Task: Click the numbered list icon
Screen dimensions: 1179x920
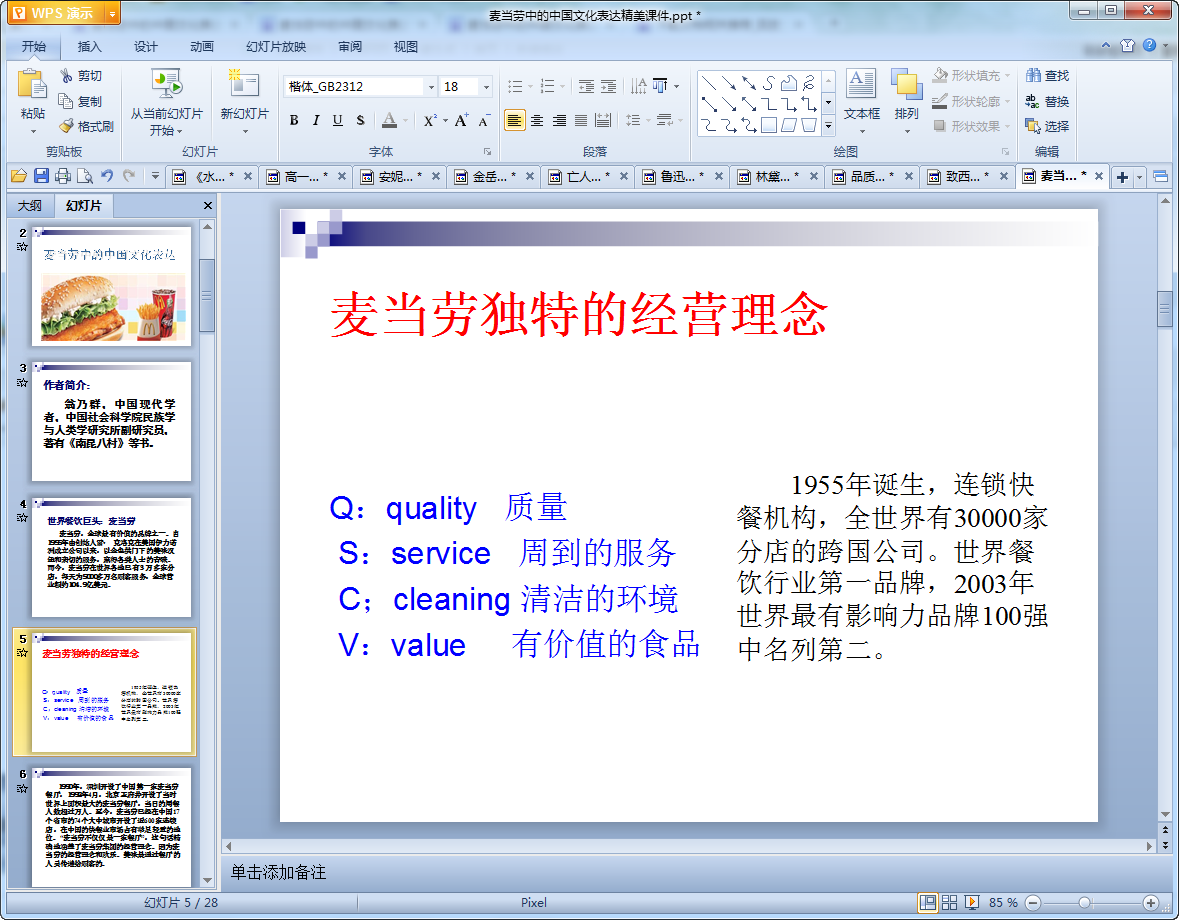Action: 548,86
